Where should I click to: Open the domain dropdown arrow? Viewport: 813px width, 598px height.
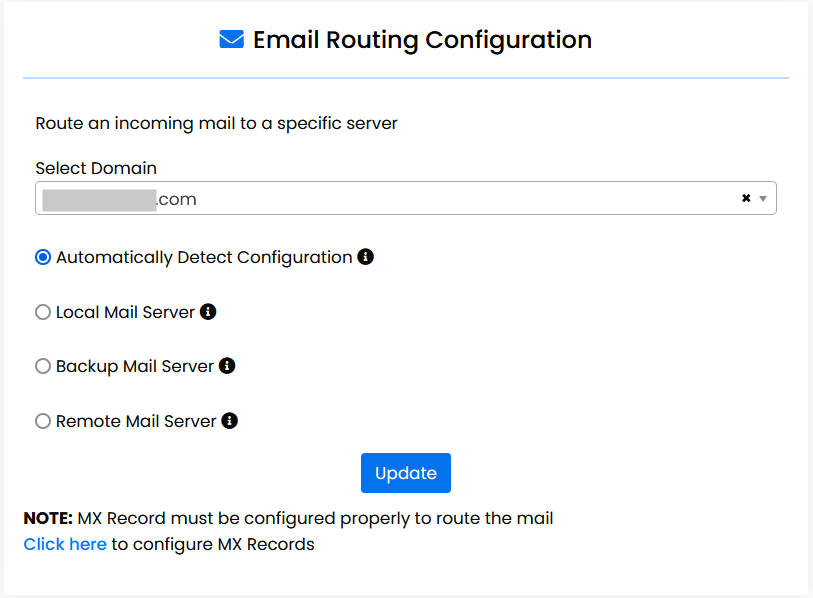pyautogui.click(x=763, y=198)
